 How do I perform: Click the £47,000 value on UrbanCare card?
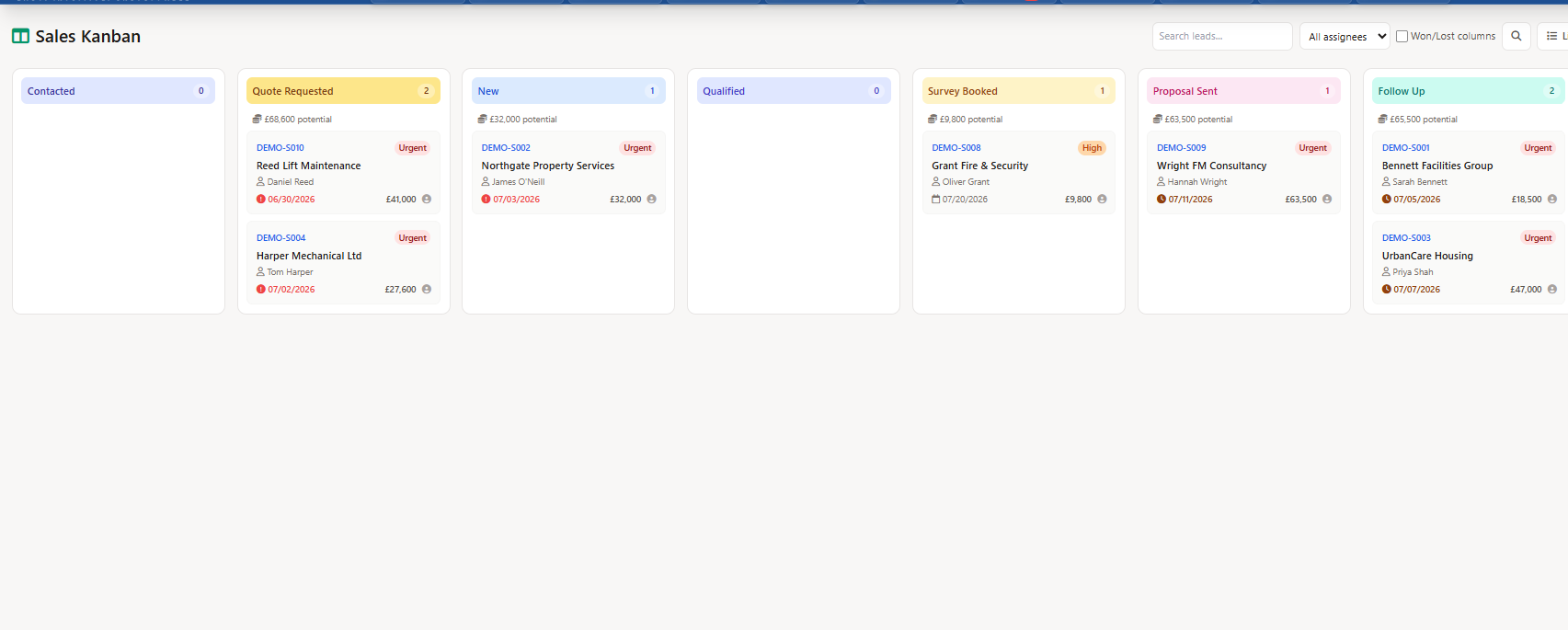coord(1526,289)
